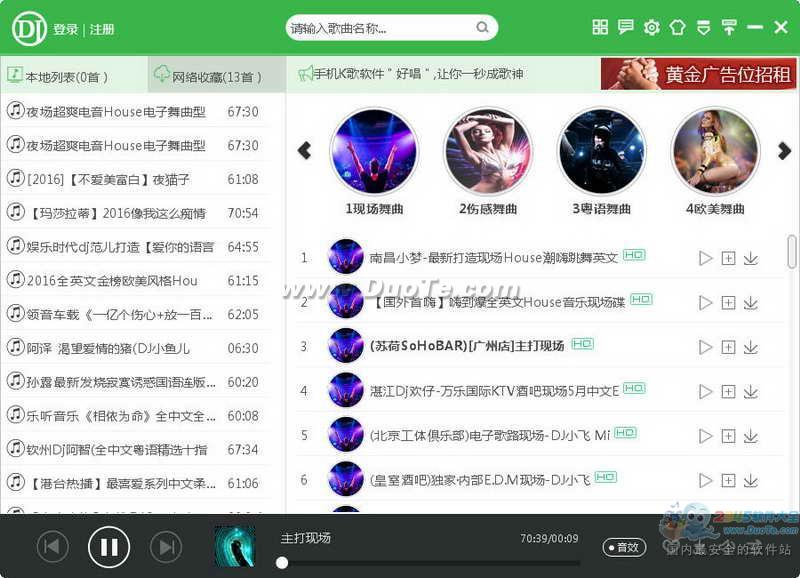Select 软州Dj阿智 全中文粤语精选 in playlist

(x=136, y=449)
